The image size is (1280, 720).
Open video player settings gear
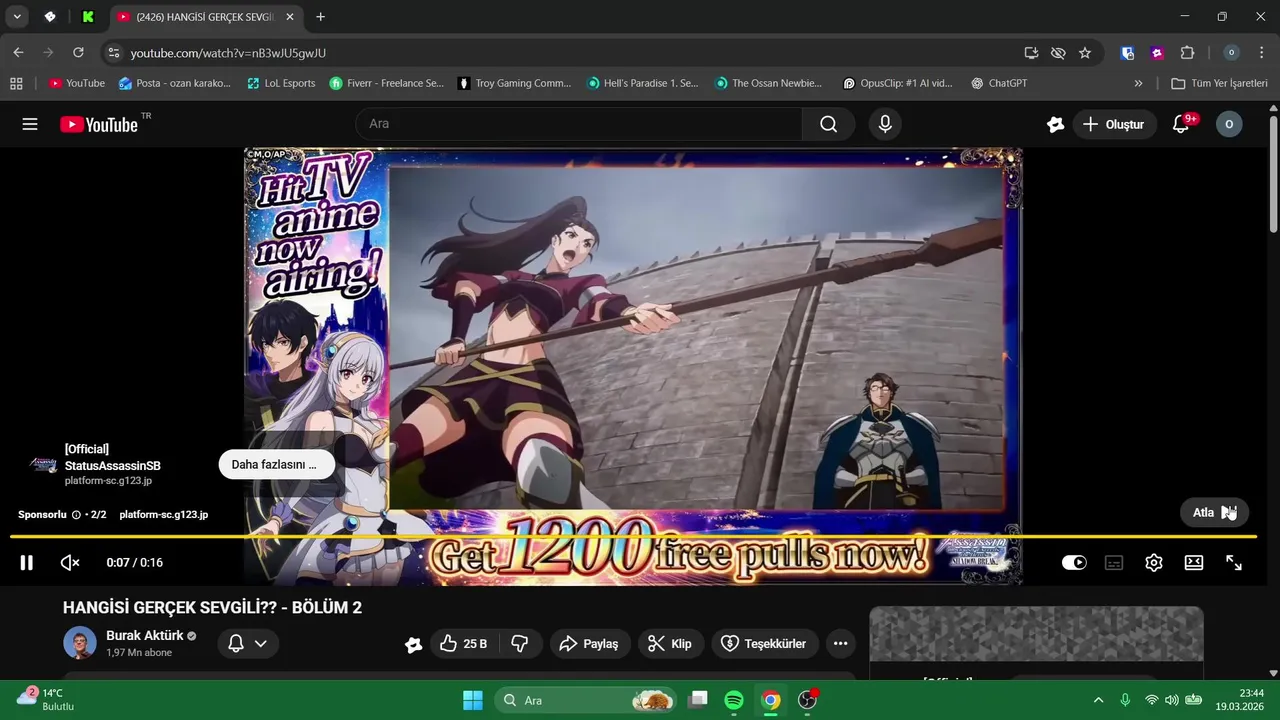1154,563
